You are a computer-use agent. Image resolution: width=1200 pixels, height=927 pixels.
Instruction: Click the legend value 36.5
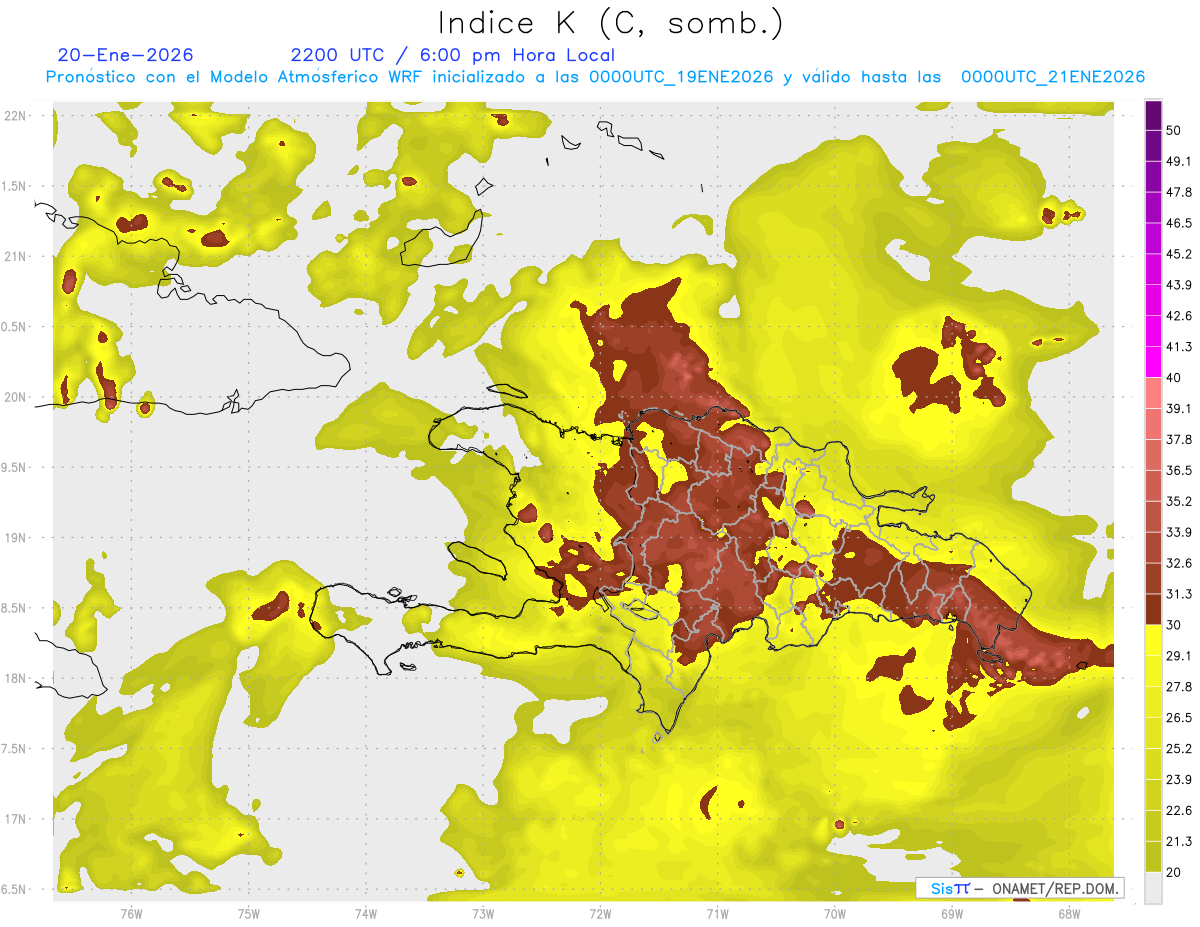(x=1179, y=470)
